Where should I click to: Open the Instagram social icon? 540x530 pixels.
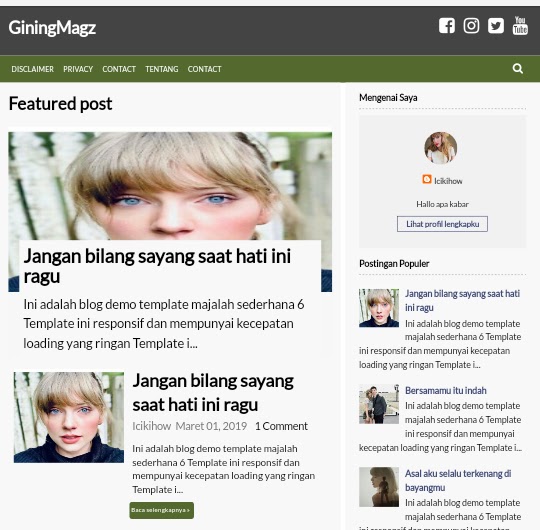471,25
